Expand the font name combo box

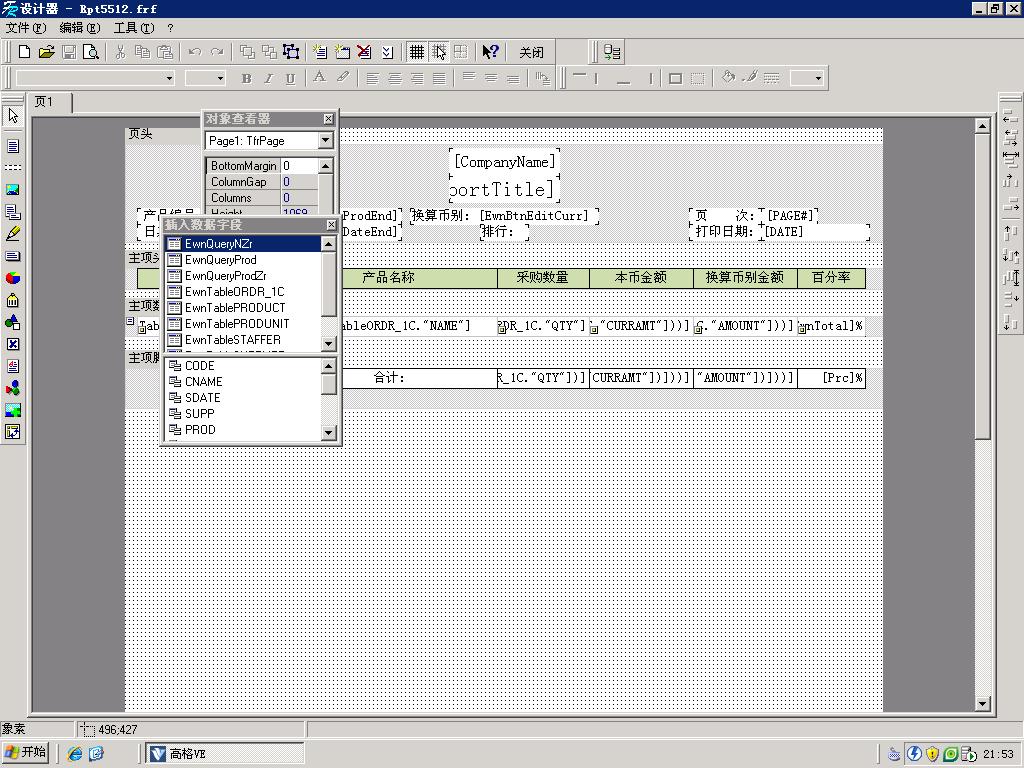click(x=169, y=78)
